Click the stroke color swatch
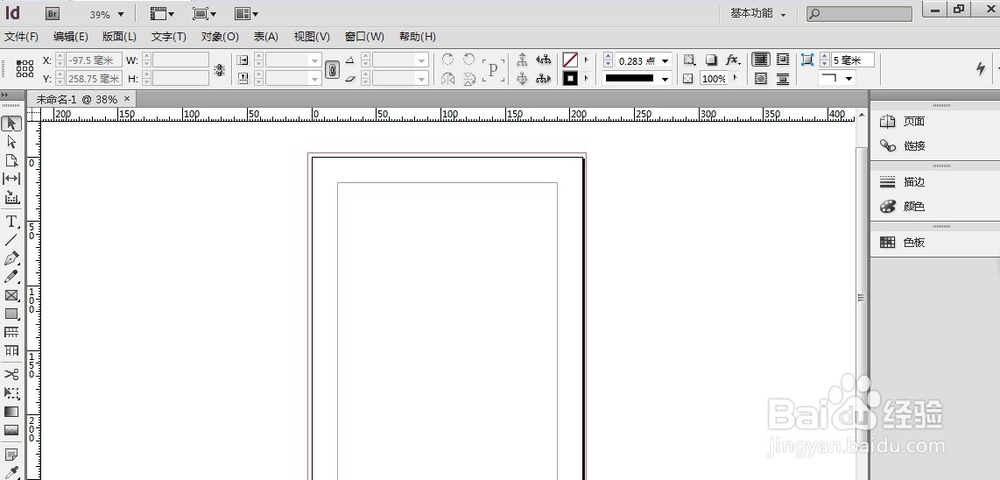Image resolution: width=1000 pixels, height=480 pixels. click(570, 78)
